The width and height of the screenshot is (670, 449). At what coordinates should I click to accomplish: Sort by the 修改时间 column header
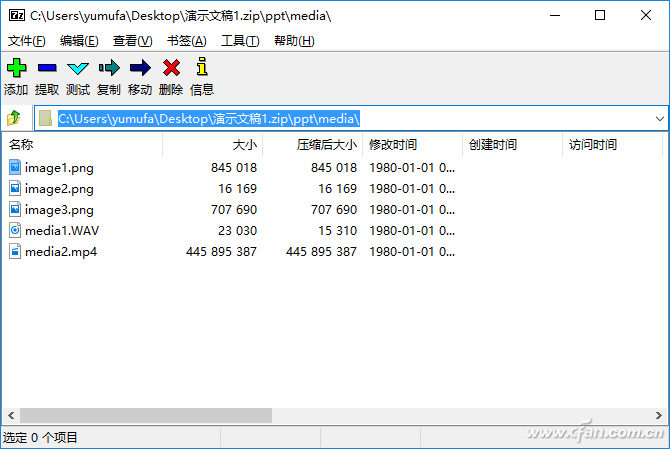tap(412, 144)
